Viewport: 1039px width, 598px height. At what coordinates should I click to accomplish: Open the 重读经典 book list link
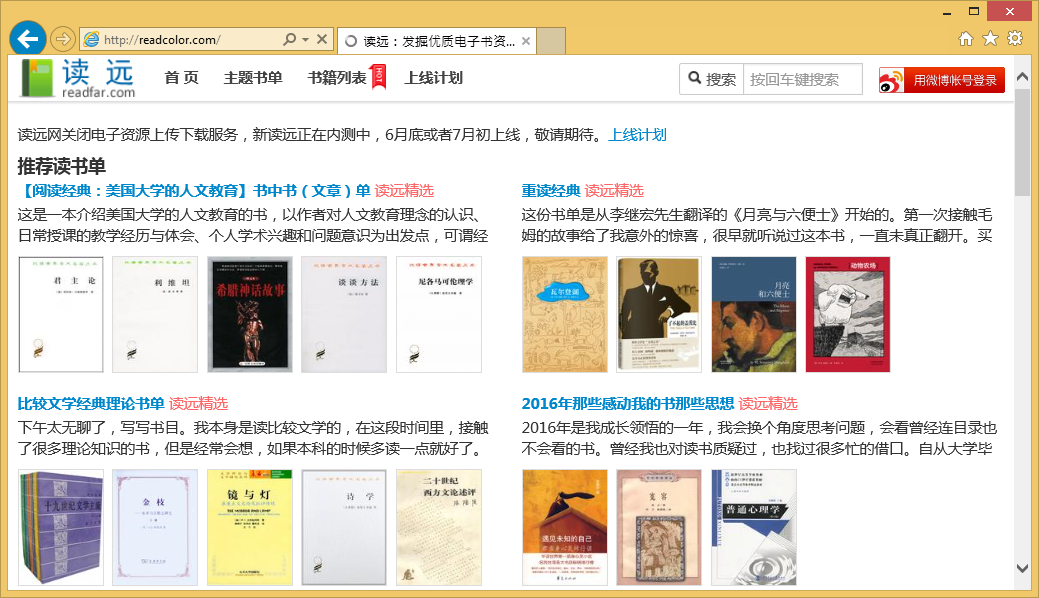click(551, 191)
